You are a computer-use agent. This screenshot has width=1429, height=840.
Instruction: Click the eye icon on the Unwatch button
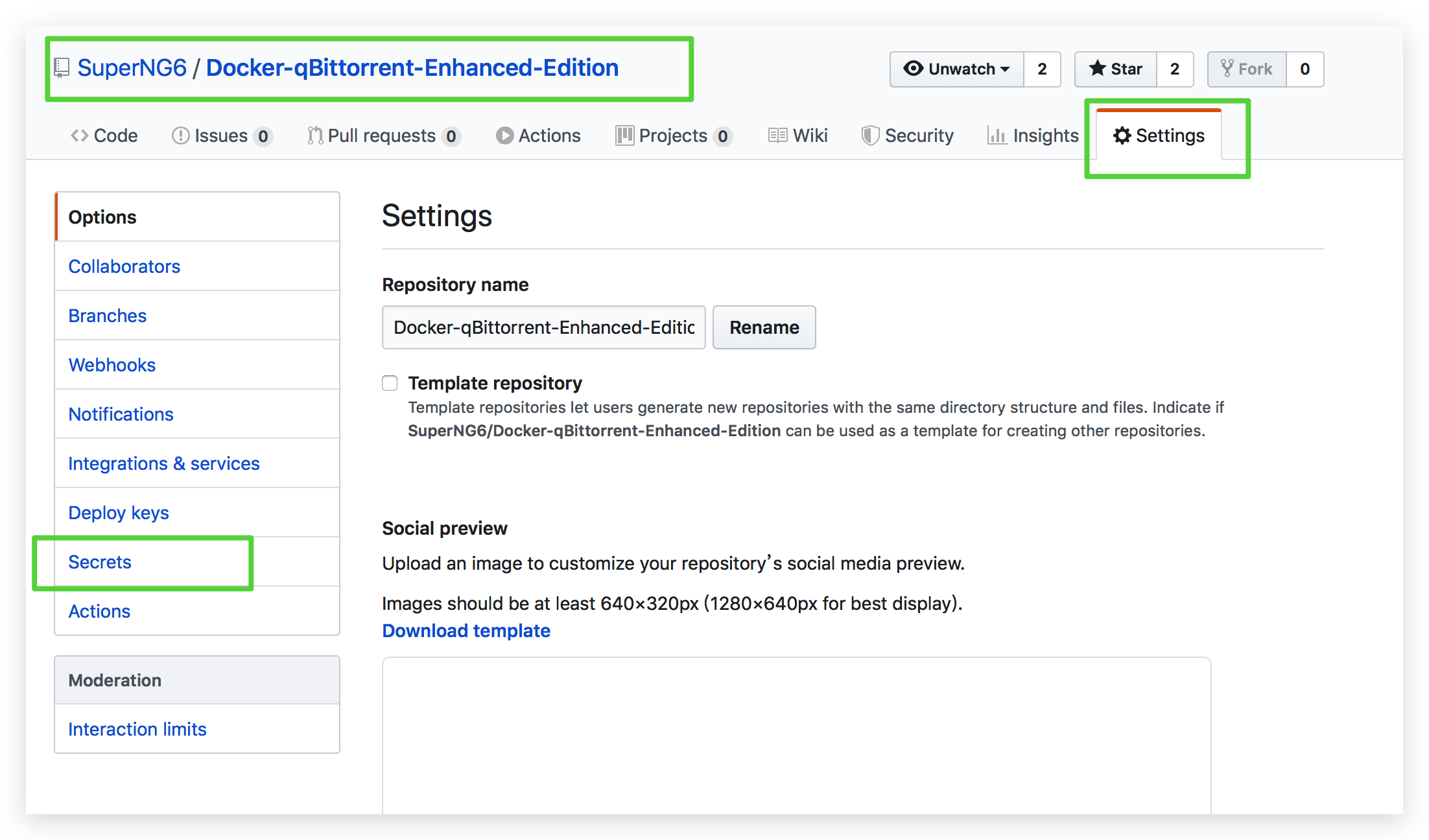pos(913,68)
